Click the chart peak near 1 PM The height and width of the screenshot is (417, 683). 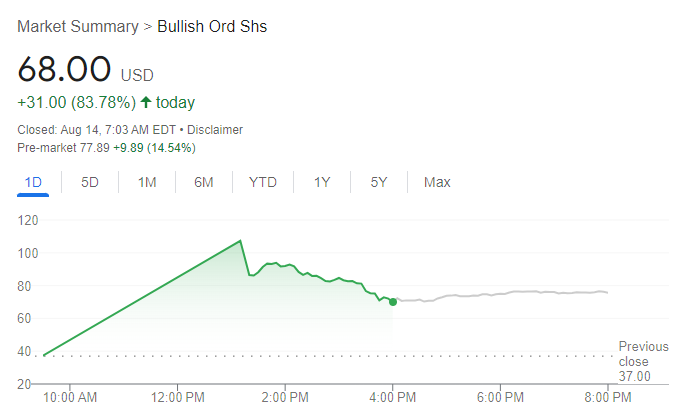(x=241, y=241)
